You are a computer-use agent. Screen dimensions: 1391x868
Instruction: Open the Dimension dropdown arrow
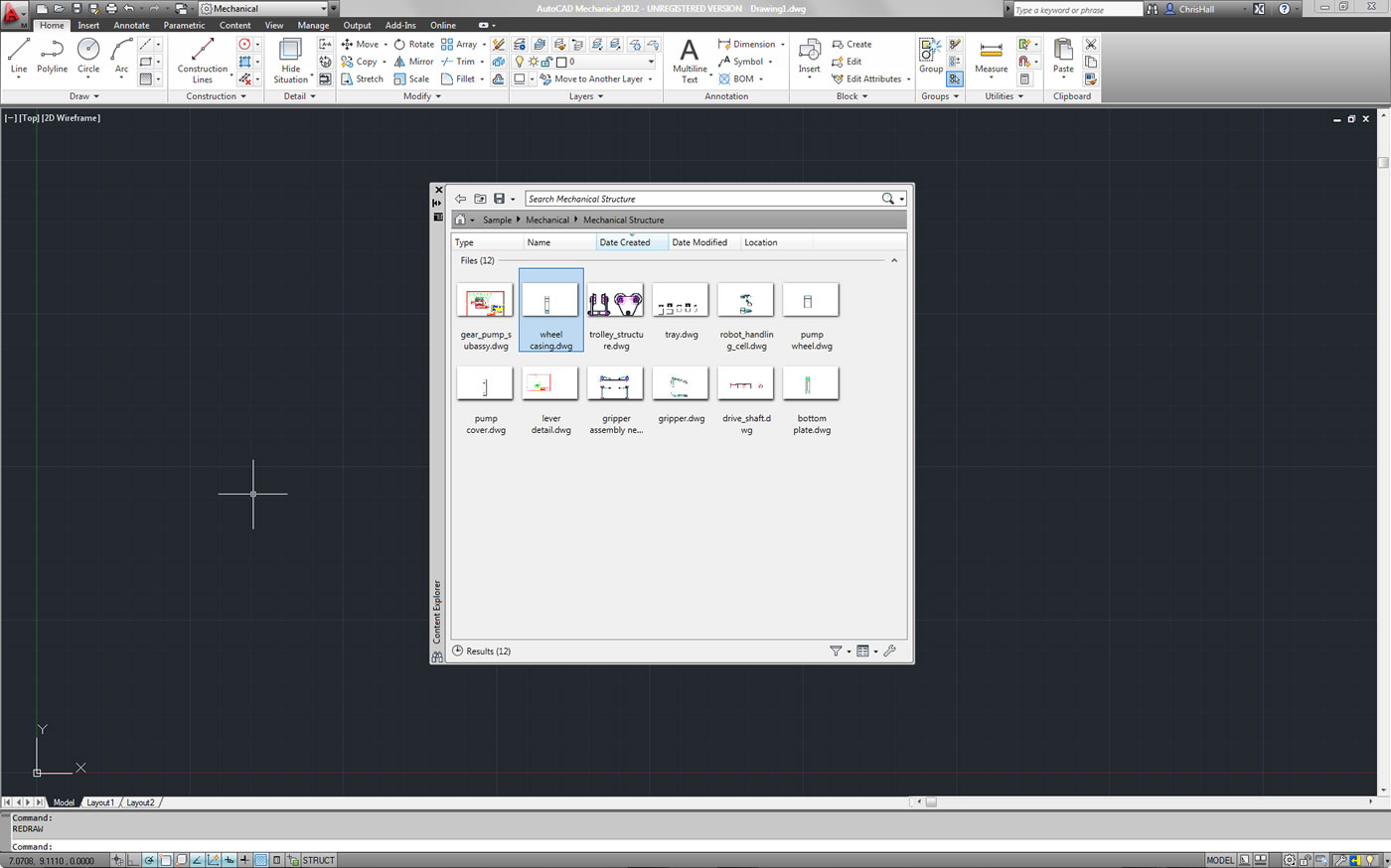pos(782,44)
